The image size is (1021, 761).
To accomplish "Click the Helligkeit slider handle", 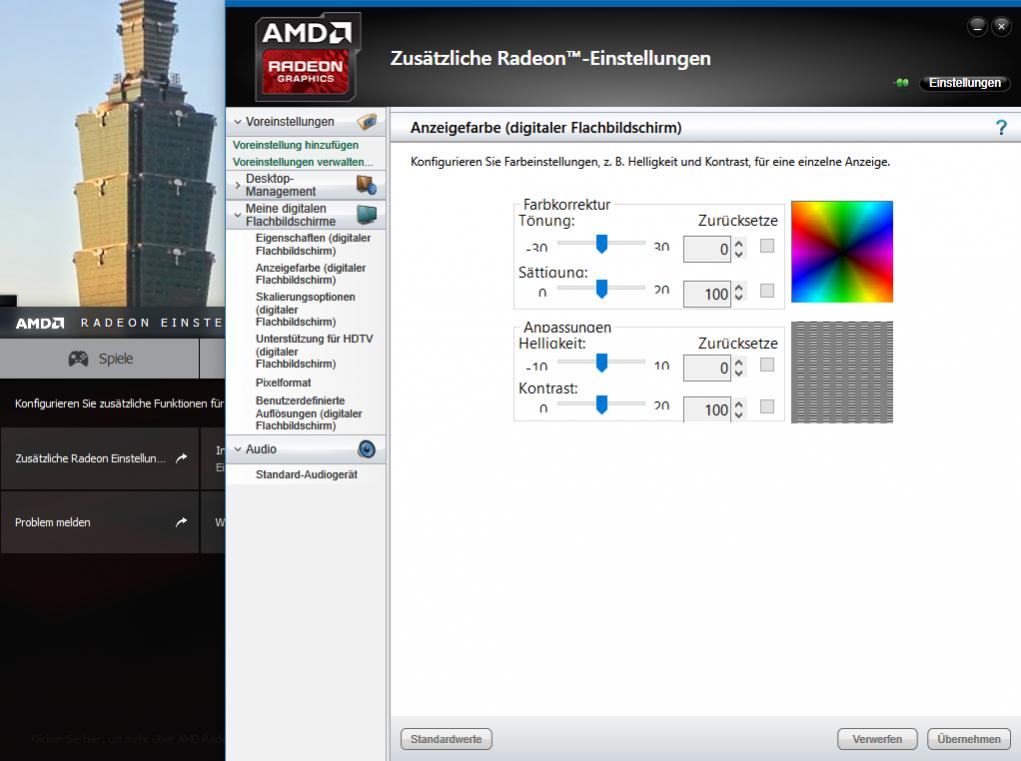I will (x=602, y=363).
